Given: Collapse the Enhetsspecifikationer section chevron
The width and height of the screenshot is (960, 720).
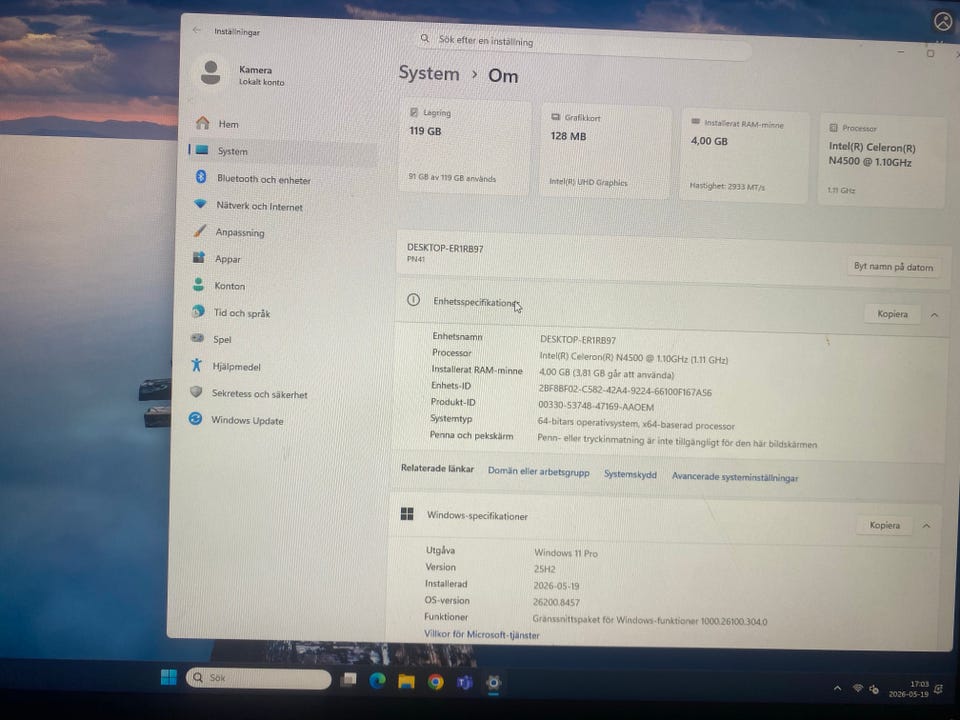Looking at the screenshot, I should coord(934,315).
